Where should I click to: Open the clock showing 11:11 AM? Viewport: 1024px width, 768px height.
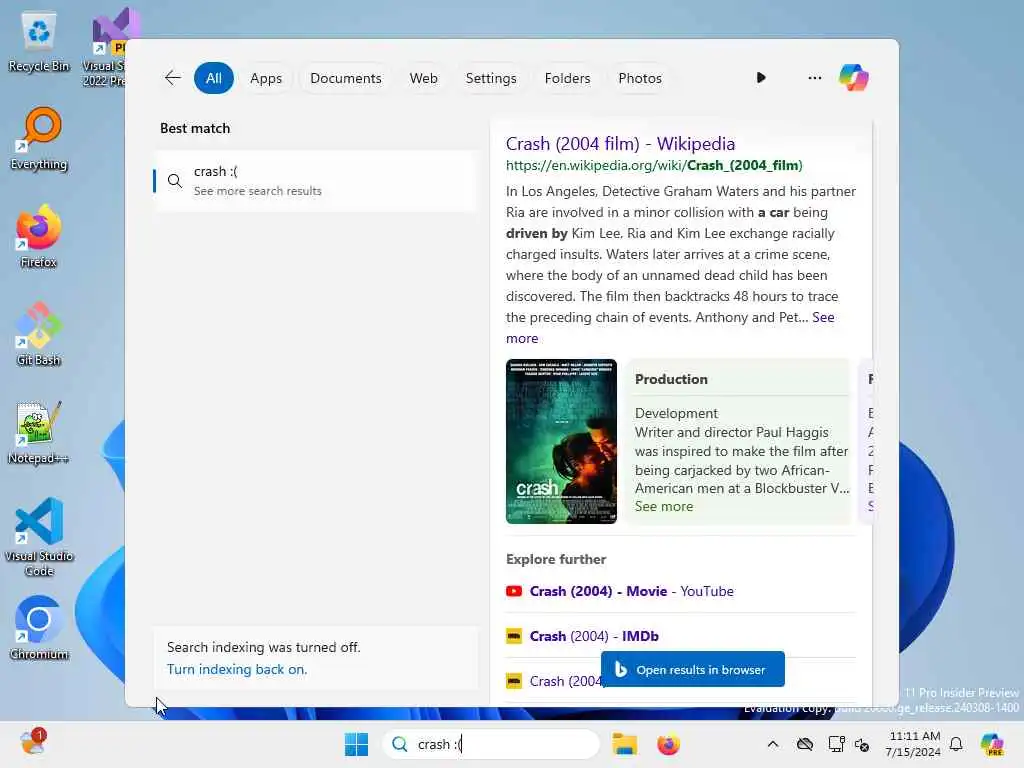coord(913,744)
